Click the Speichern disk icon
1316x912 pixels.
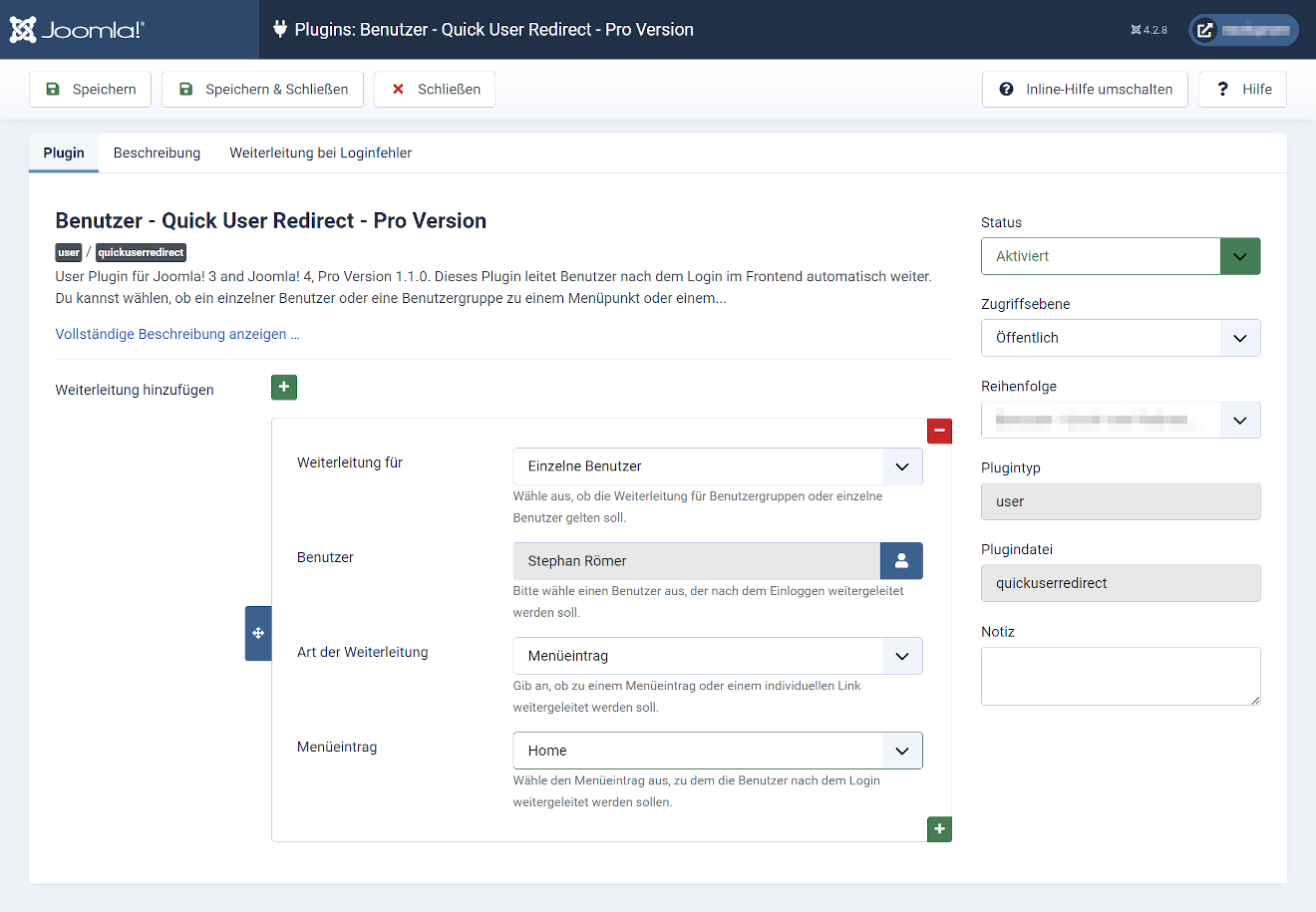click(x=51, y=89)
